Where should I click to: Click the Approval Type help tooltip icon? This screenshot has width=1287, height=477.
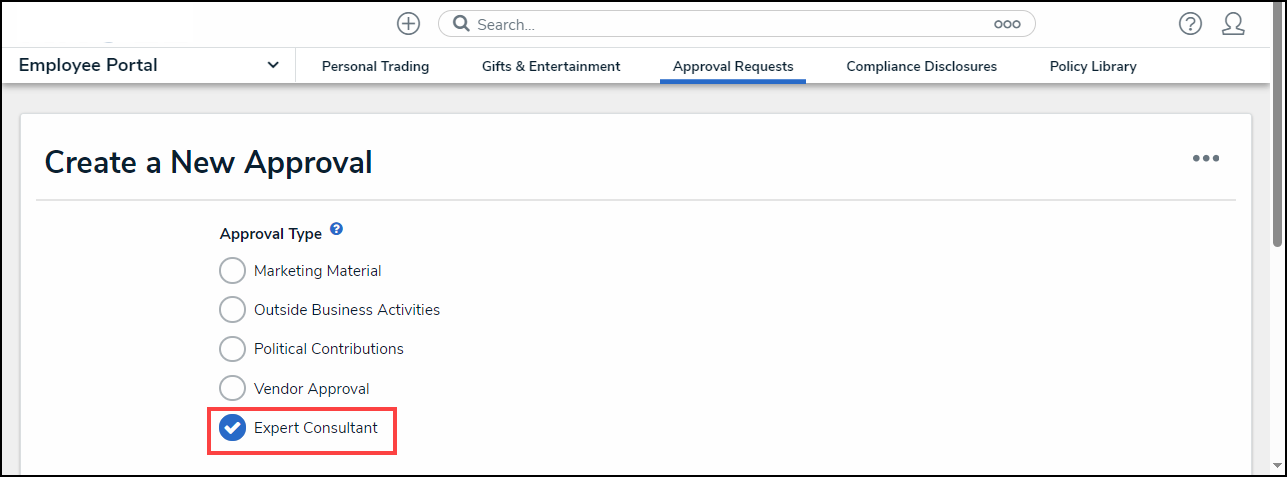pyautogui.click(x=336, y=229)
